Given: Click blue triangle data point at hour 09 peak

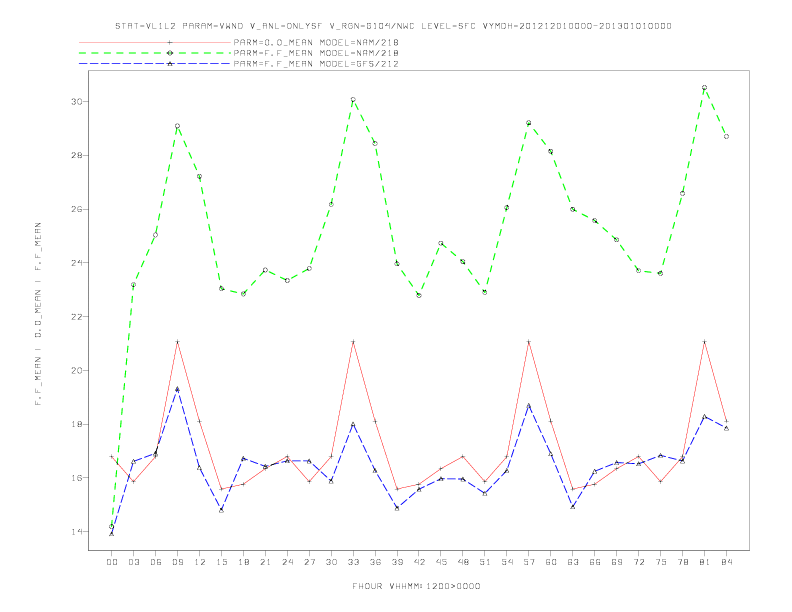Looking at the screenshot, I should coord(177,389).
